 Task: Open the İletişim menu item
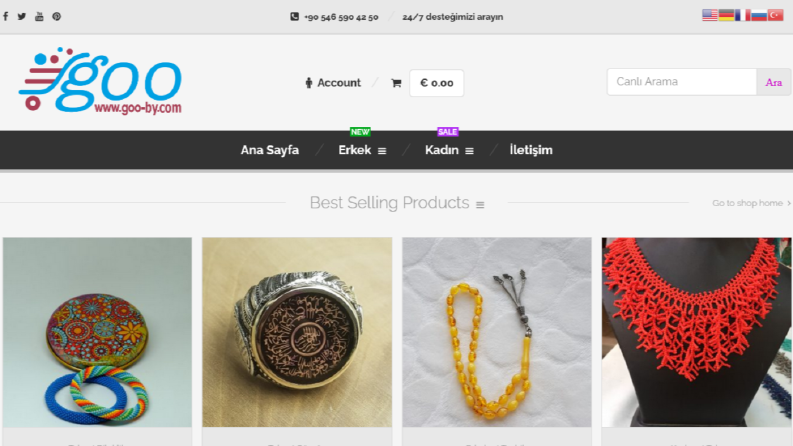point(531,150)
